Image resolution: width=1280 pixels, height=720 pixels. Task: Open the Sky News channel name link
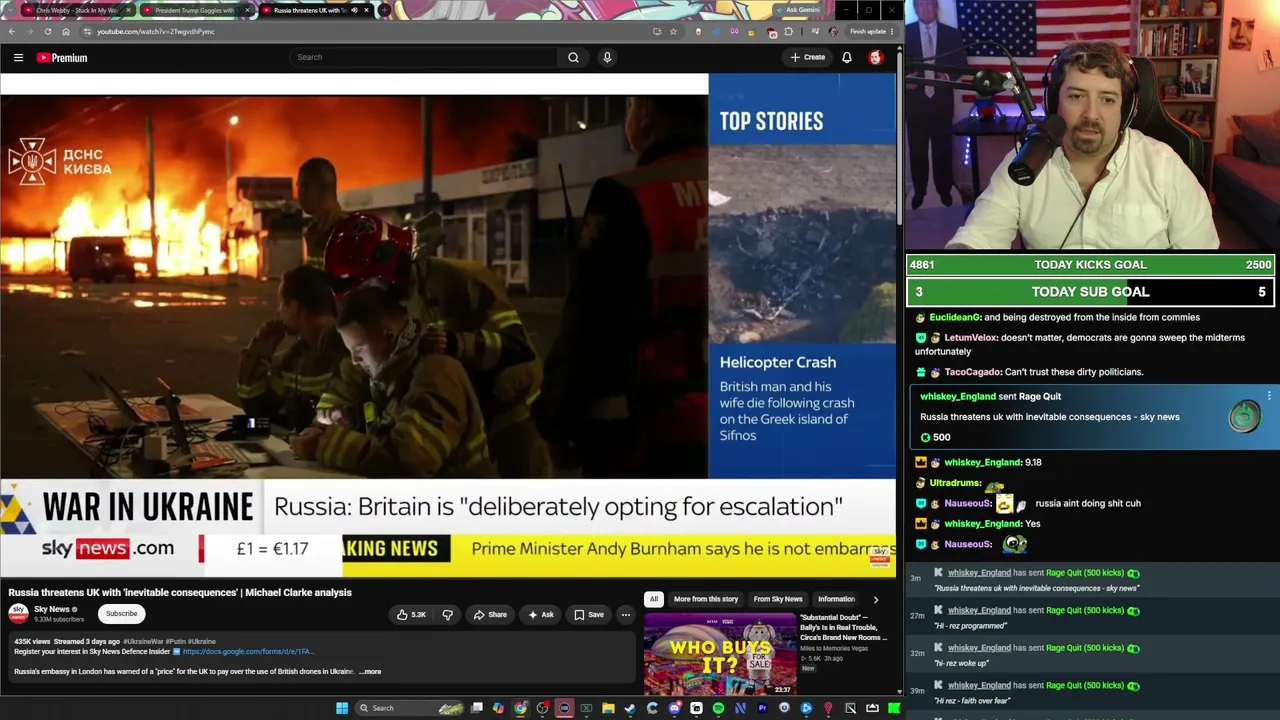(x=52, y=609)
